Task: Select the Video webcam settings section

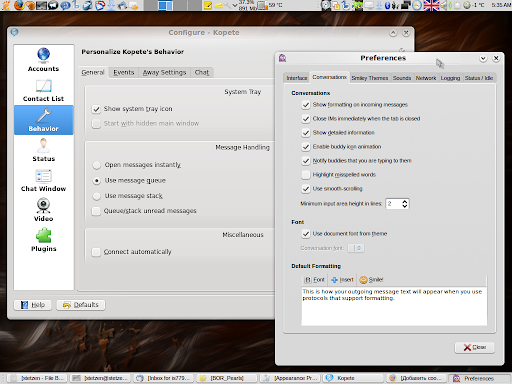Action: (x=43, y=210)
